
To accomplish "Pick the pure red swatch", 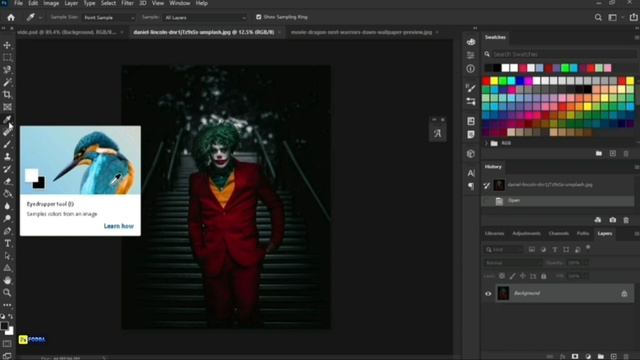I will (486, 80).
